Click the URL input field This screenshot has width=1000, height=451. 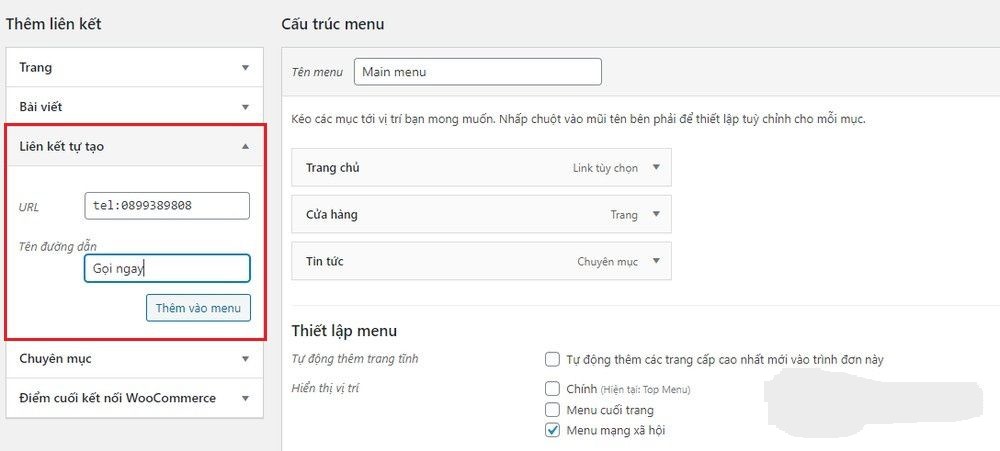(x=167, y=206)
